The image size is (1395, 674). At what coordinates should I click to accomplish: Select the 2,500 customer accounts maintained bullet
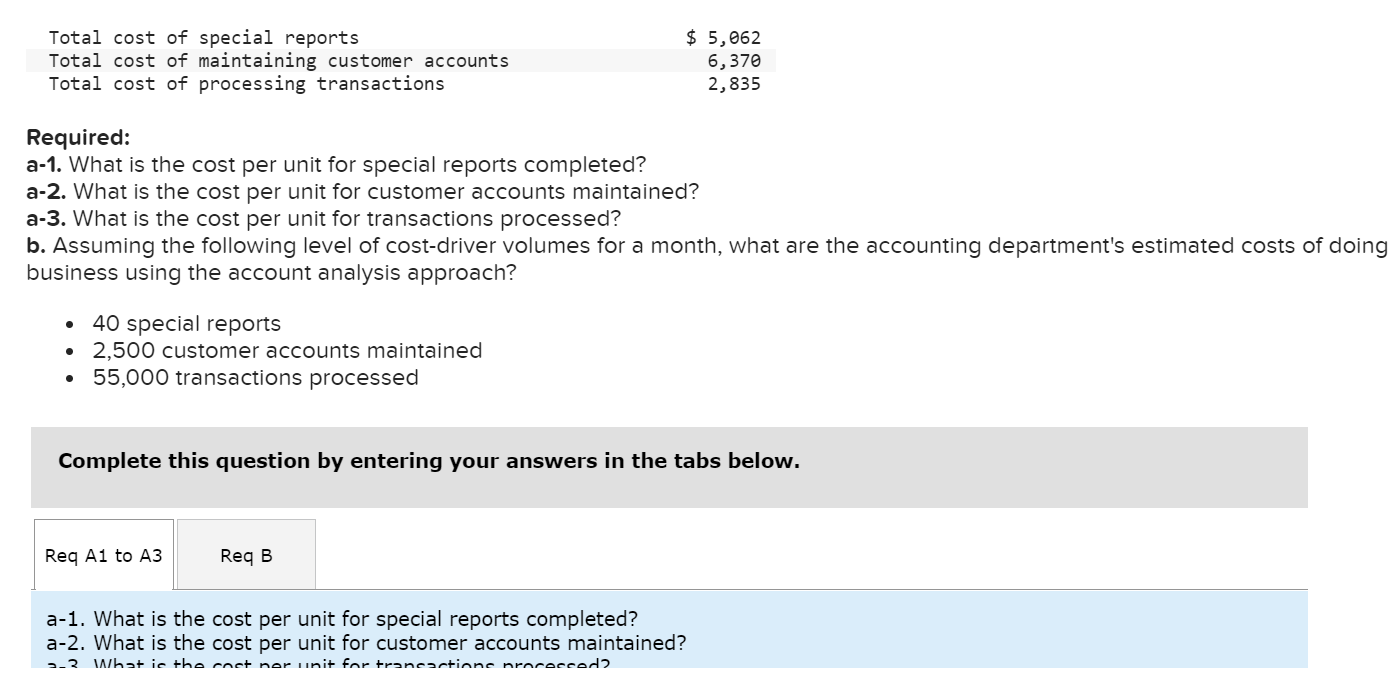click(287, 350)
